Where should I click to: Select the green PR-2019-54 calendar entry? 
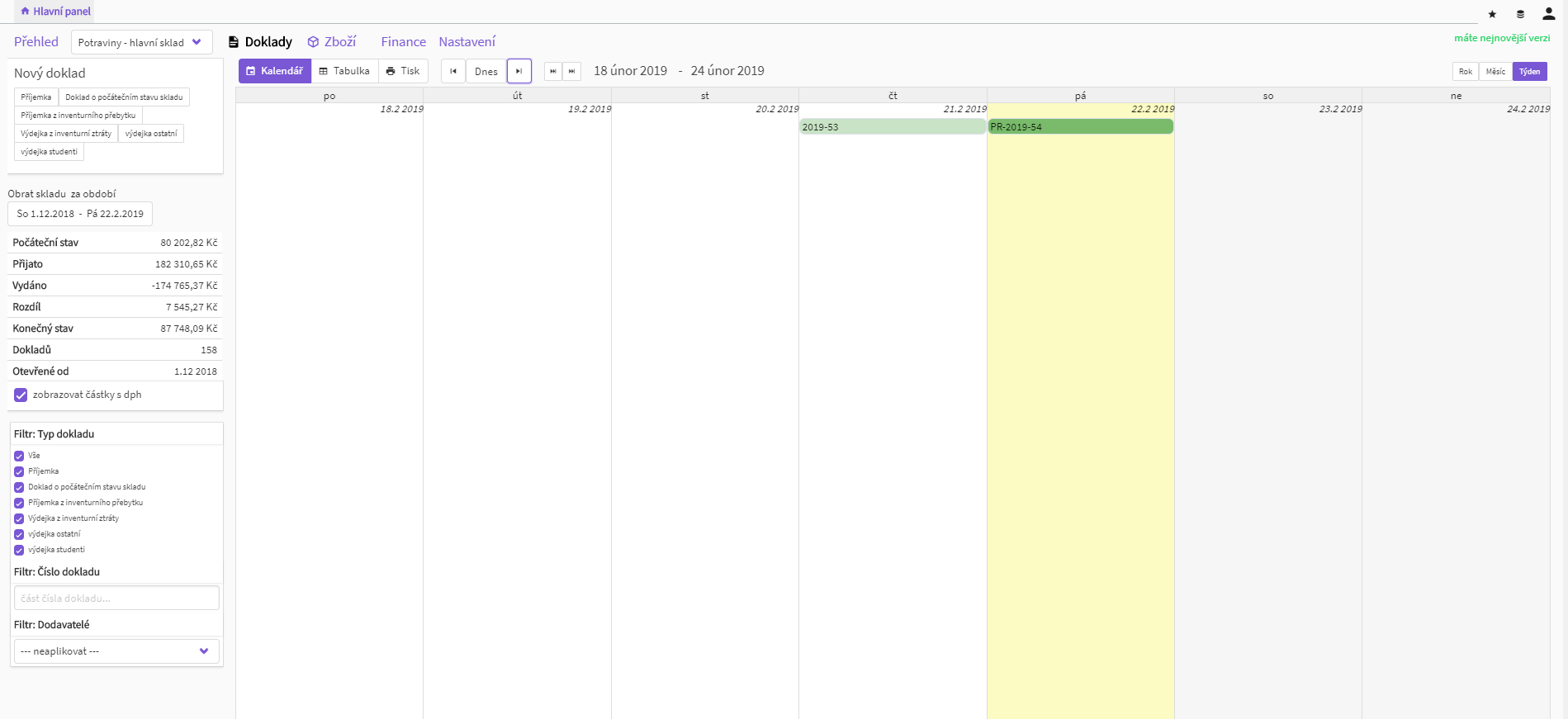[1080, 127]
